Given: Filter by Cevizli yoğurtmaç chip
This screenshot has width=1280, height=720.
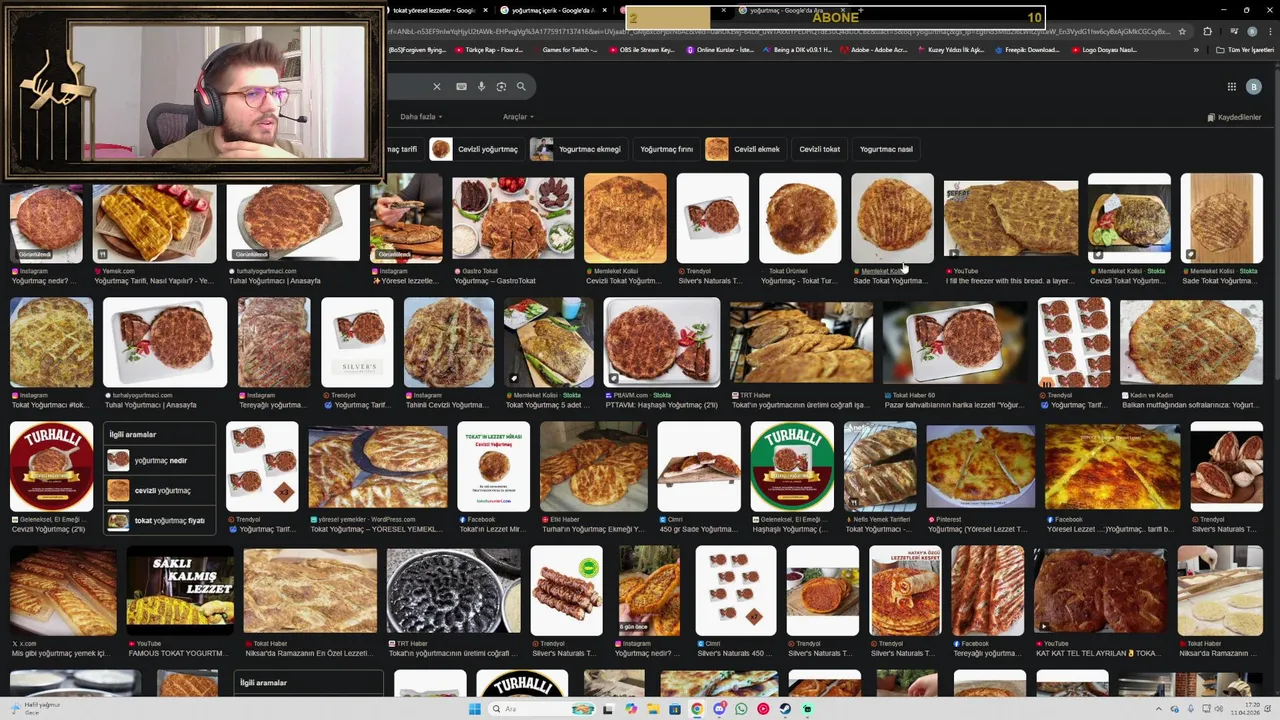Looking at the screenshot, I should [x=475, y=149].
